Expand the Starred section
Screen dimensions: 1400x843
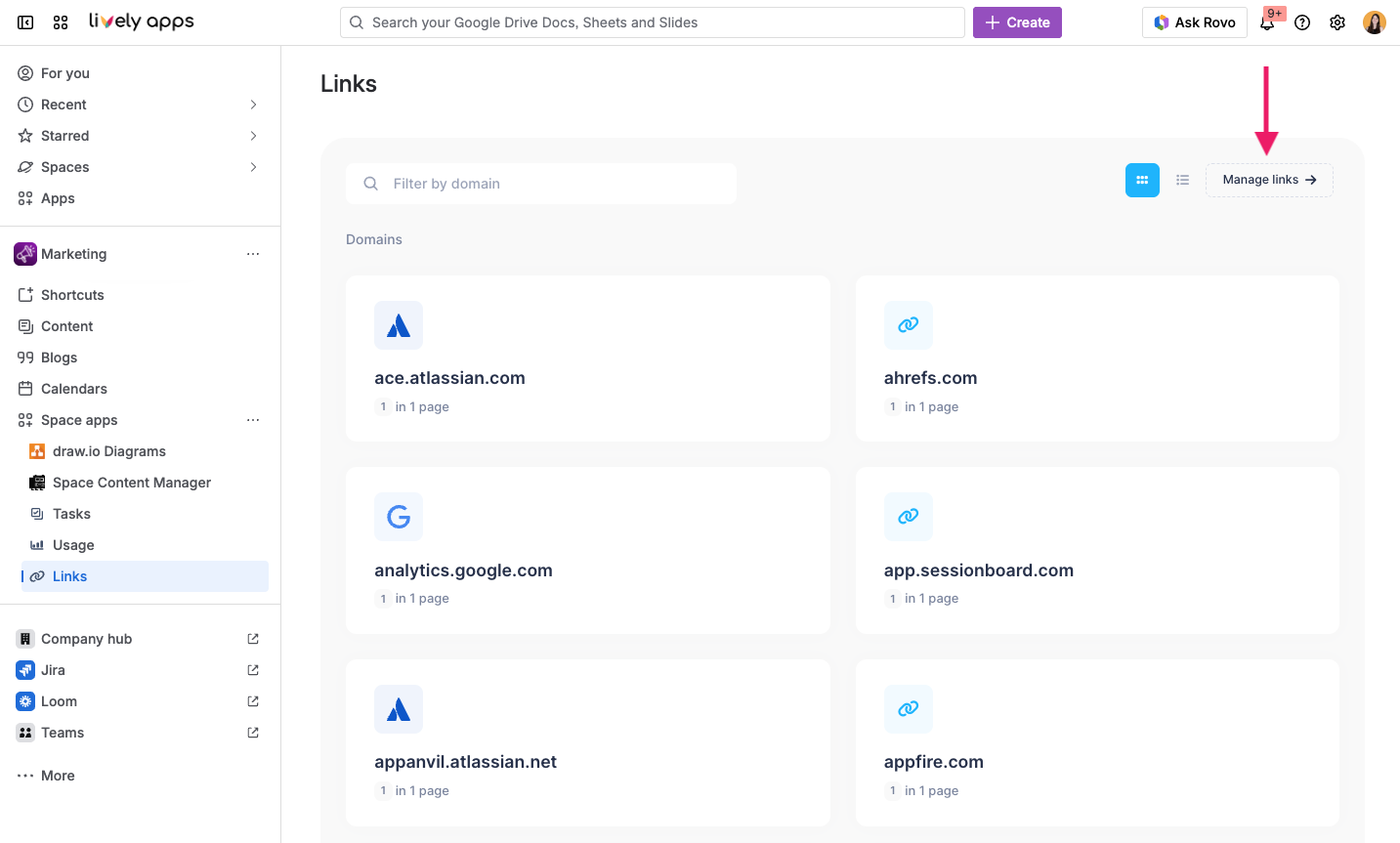[x=253, y=135]
